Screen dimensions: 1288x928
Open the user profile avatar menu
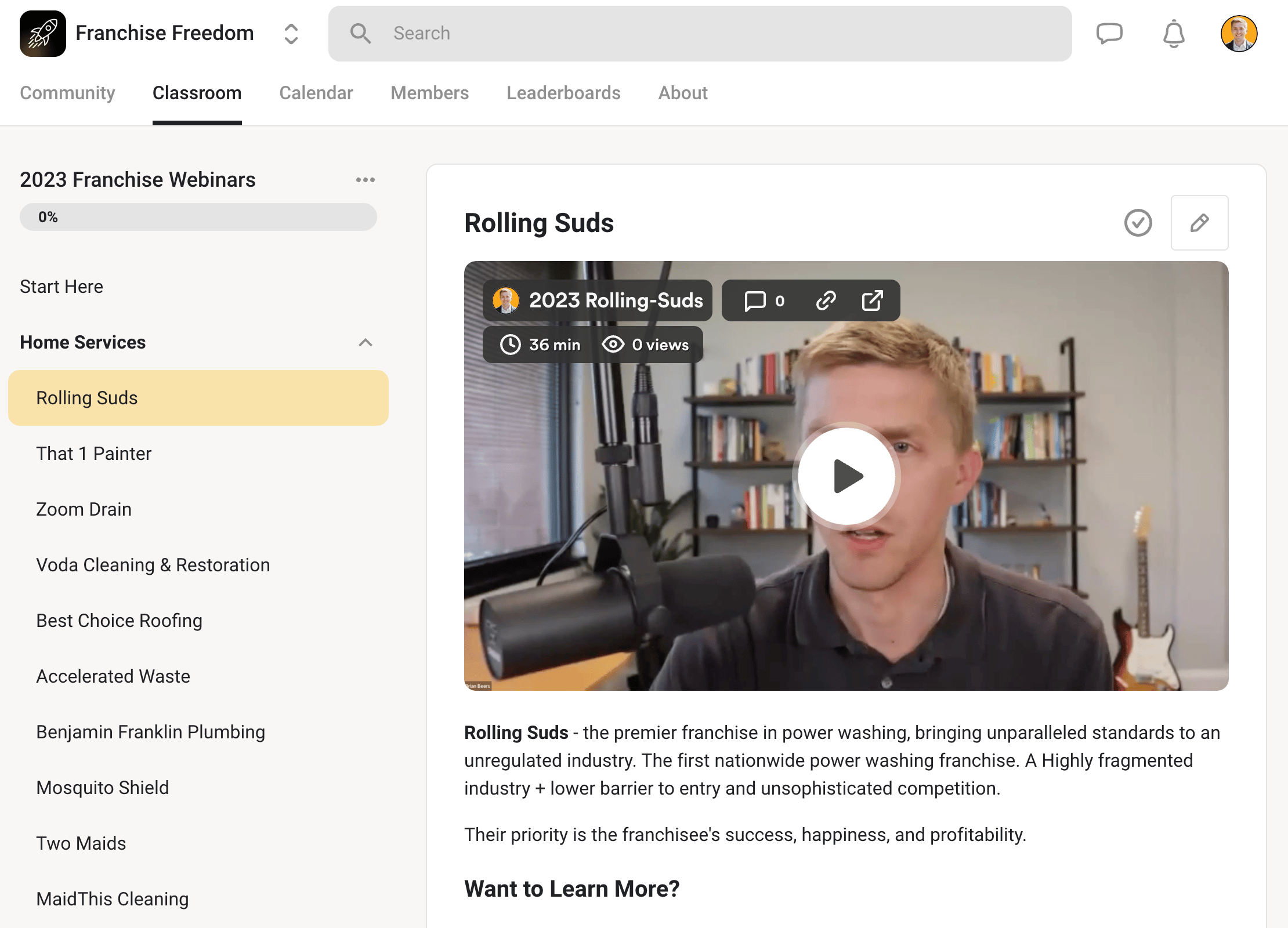pos(1239,34)
